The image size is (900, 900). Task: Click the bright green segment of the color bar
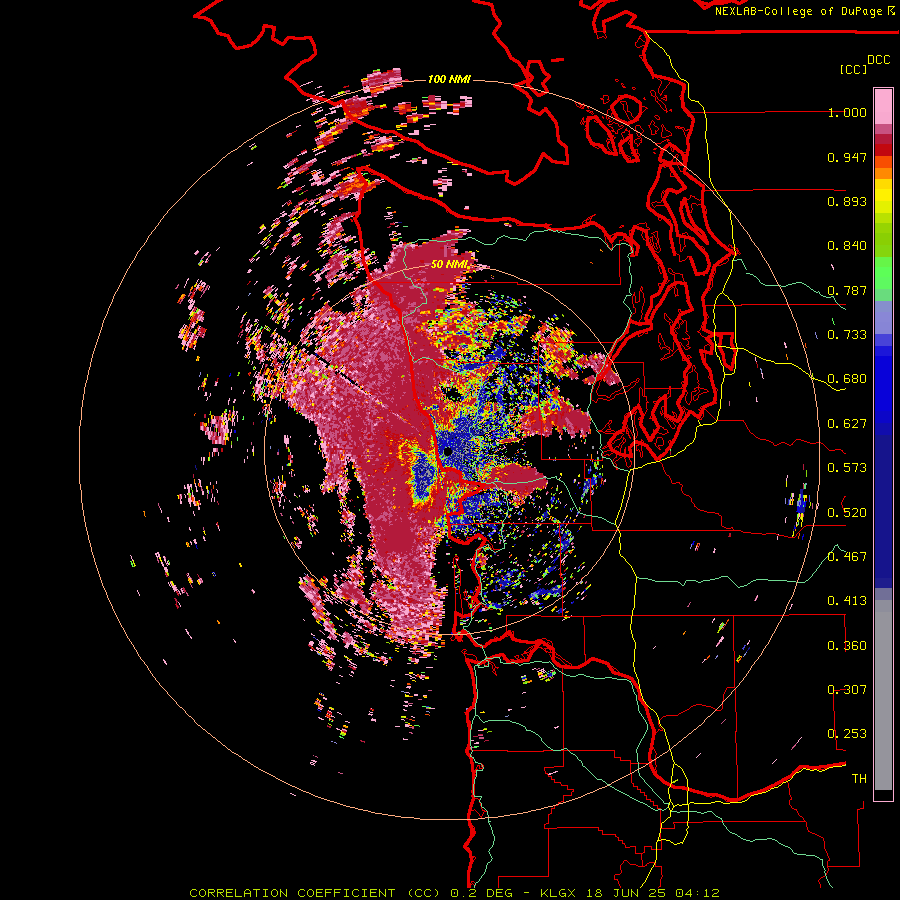pos(883,273)
